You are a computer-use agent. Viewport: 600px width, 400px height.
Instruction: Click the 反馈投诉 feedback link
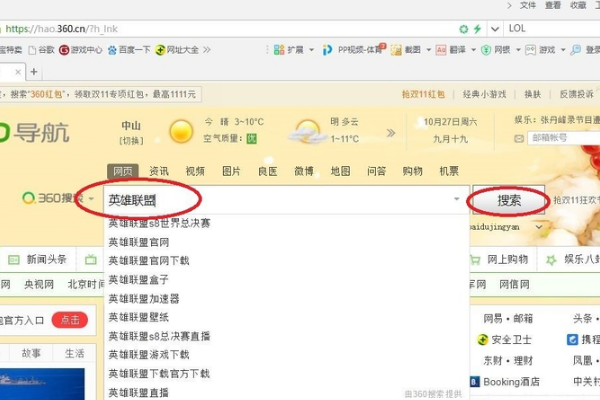[576, 94]
